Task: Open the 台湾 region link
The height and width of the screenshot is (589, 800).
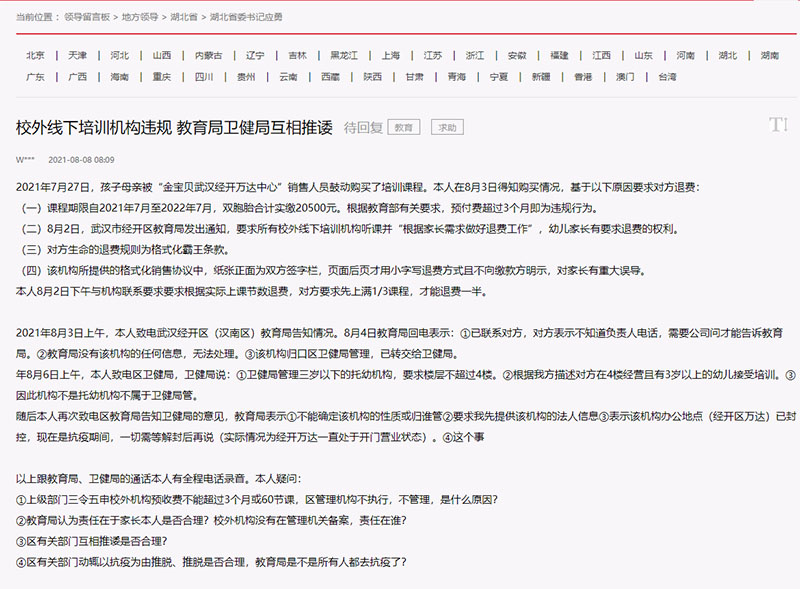Action: pos(667,77)
